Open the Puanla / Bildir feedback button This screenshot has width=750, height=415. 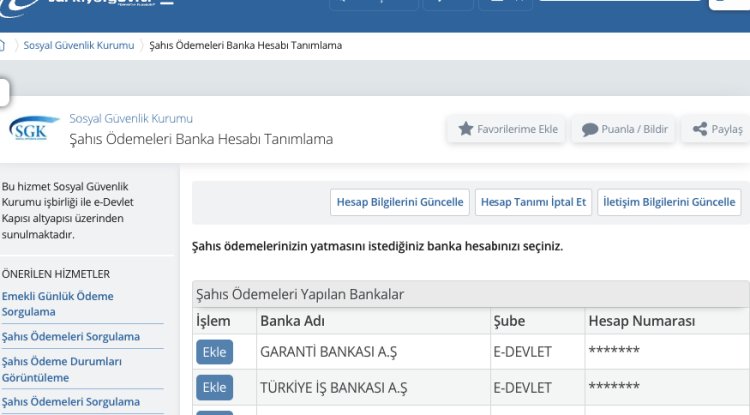[624, 129]
